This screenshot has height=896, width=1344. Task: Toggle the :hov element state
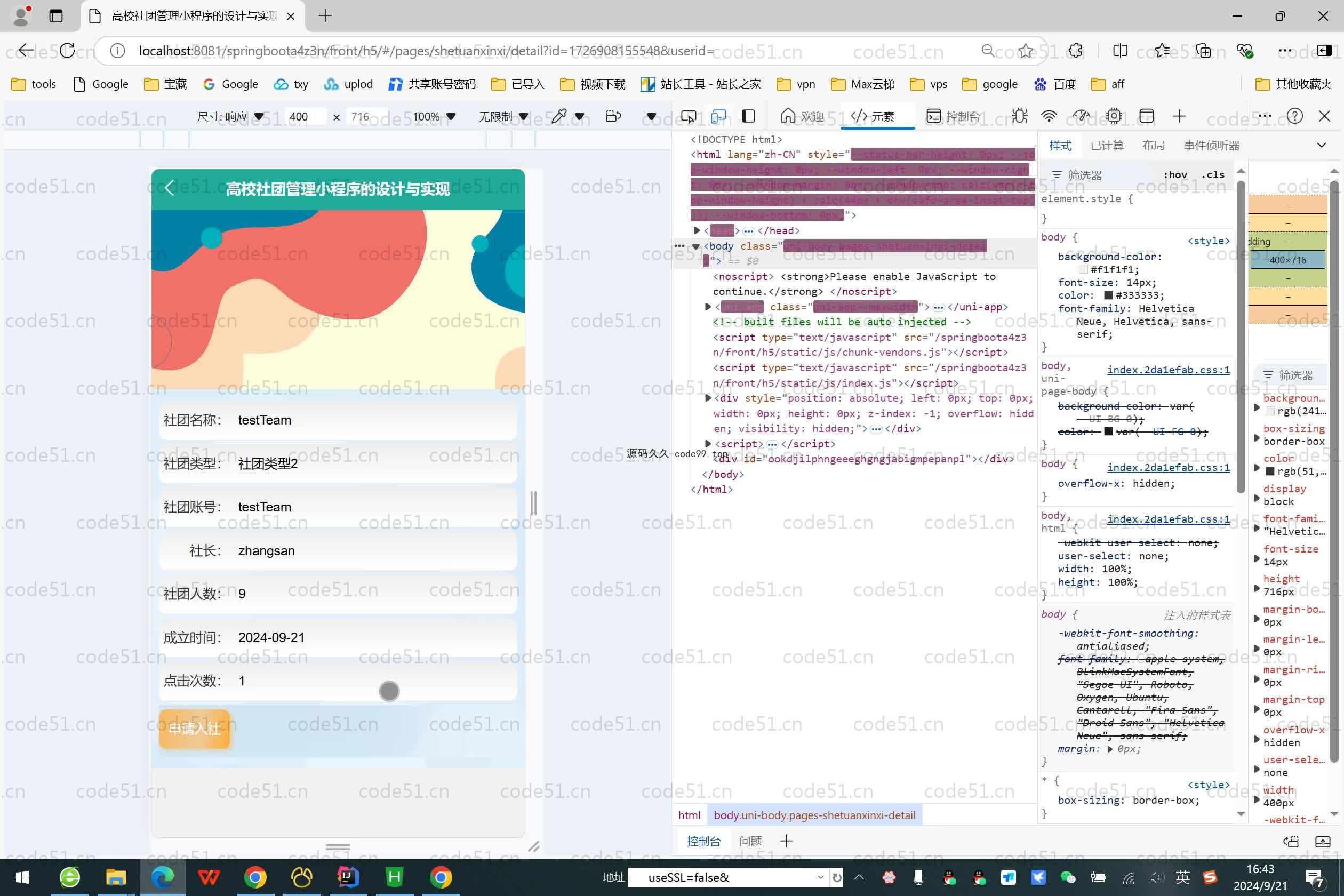(1175, 175)
